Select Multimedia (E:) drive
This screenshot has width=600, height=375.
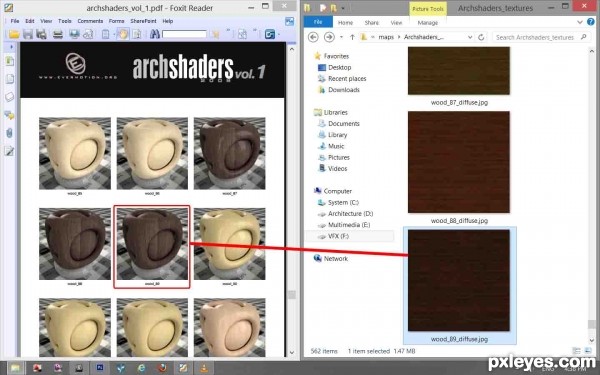pos(349,225)
